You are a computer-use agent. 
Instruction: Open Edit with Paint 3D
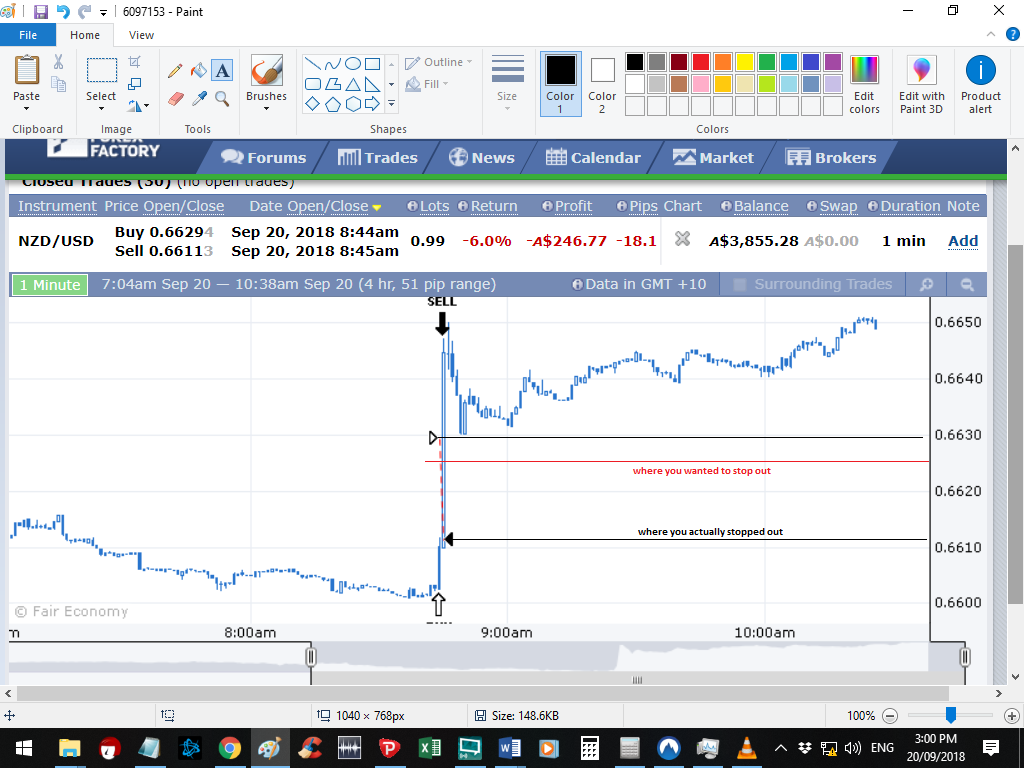[921, 85]
